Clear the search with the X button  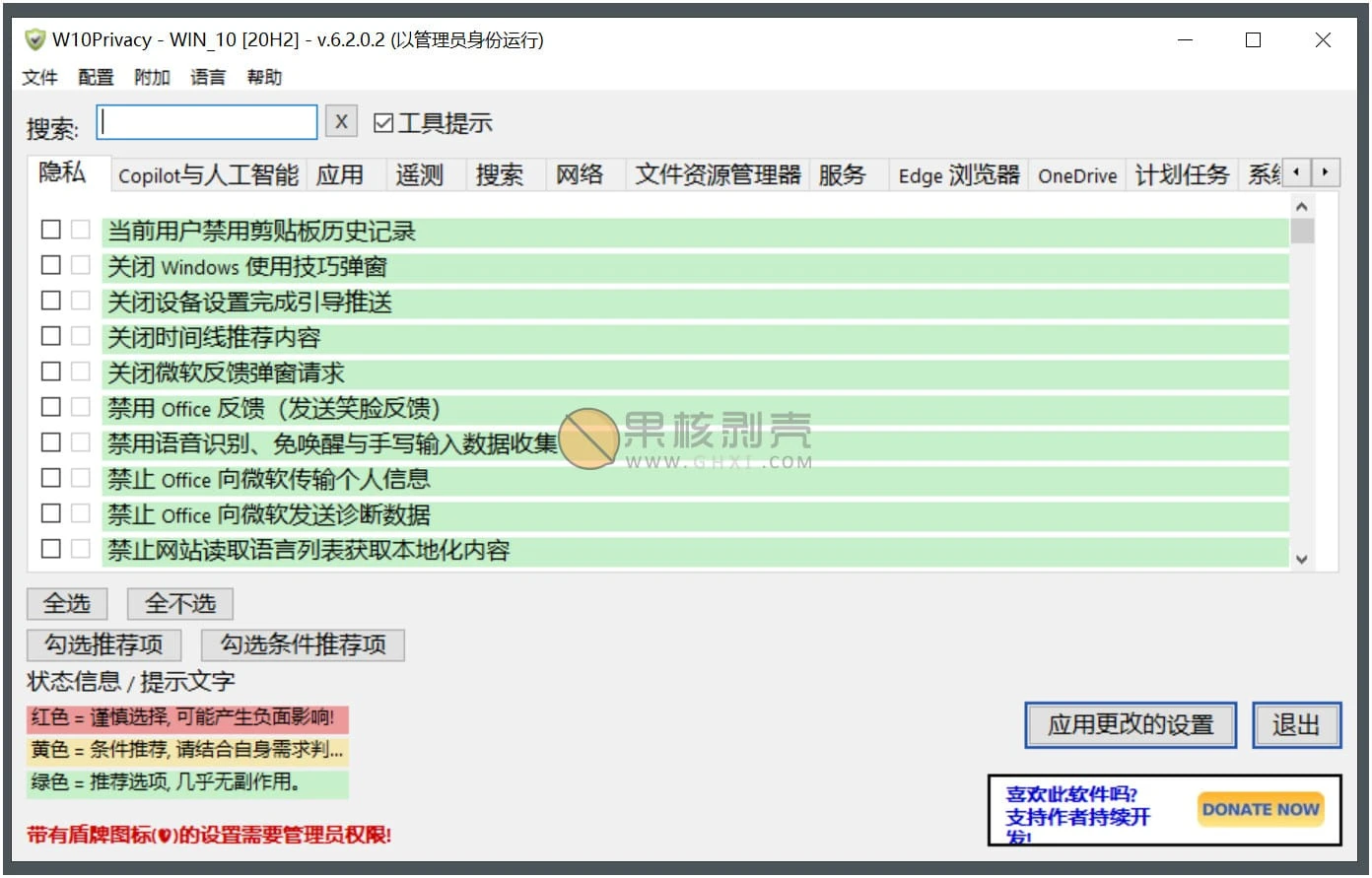point(341,122)
